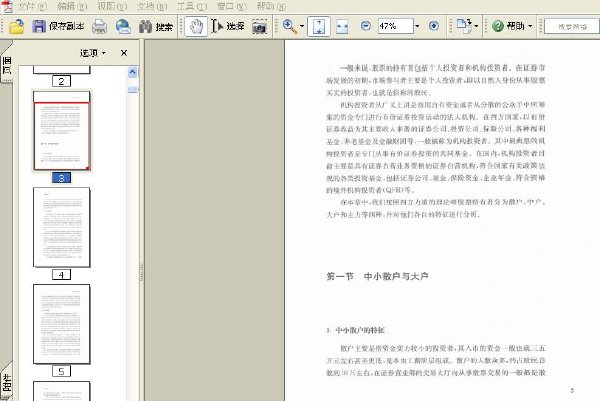Click the Help text label in toolbar

tap(515, 26)
